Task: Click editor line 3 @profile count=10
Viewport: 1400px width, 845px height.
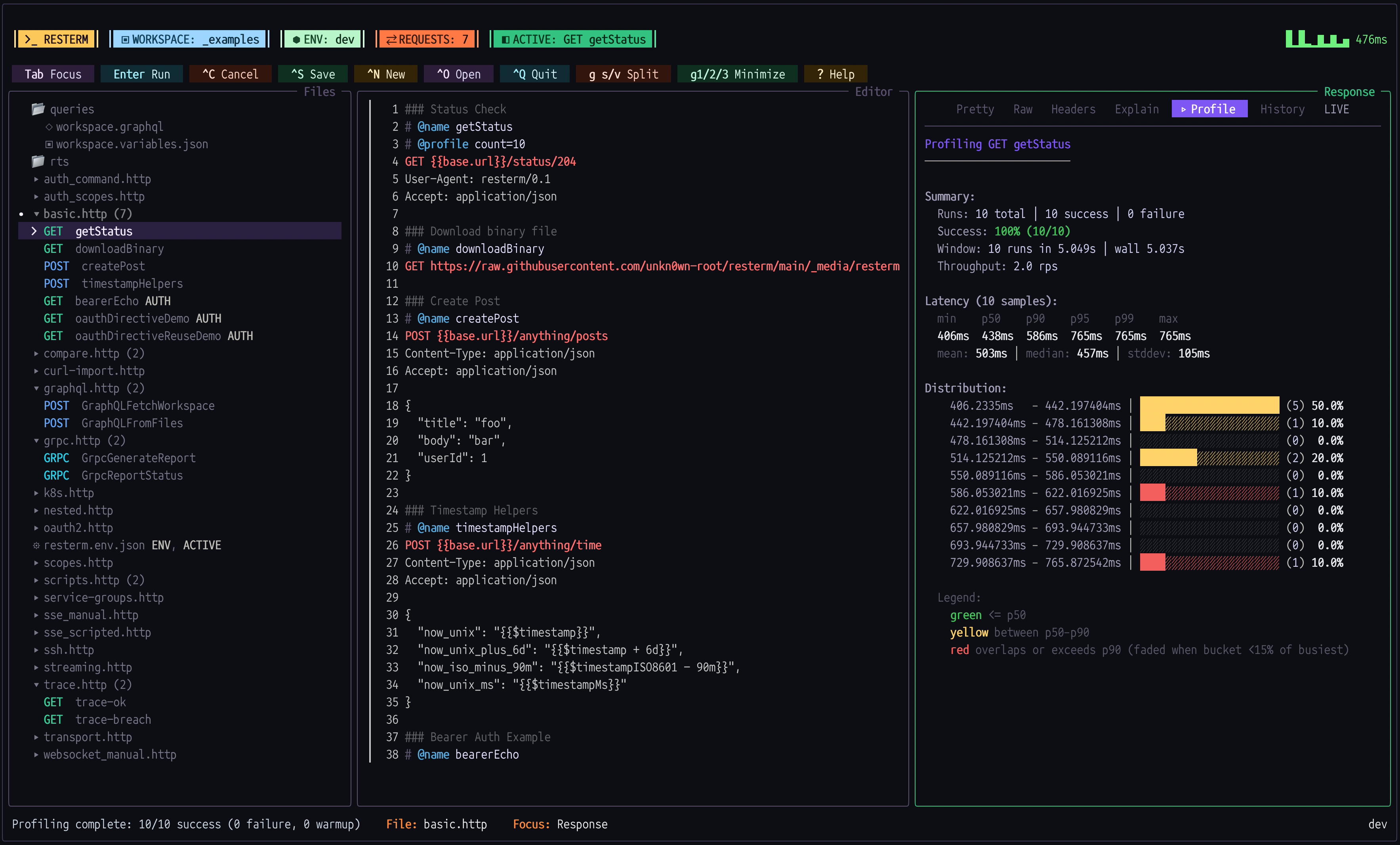Action: pos(465,144)
